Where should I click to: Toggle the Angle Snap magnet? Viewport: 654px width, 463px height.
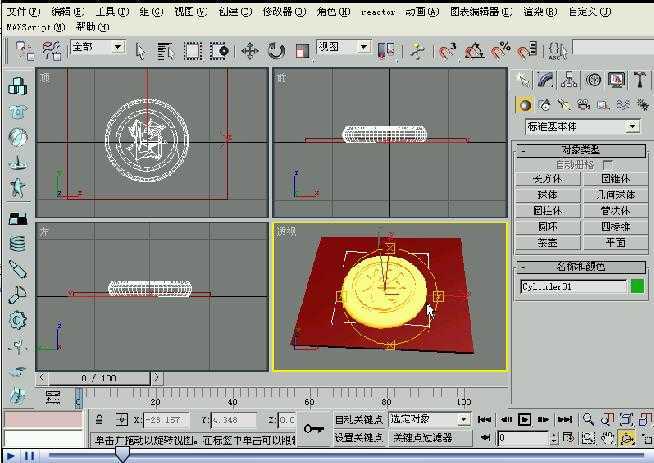(x=474, y=51)
